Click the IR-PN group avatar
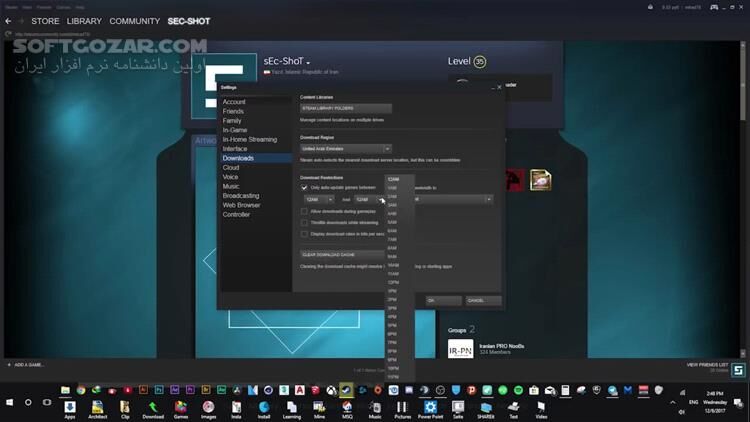 point(460,349)
